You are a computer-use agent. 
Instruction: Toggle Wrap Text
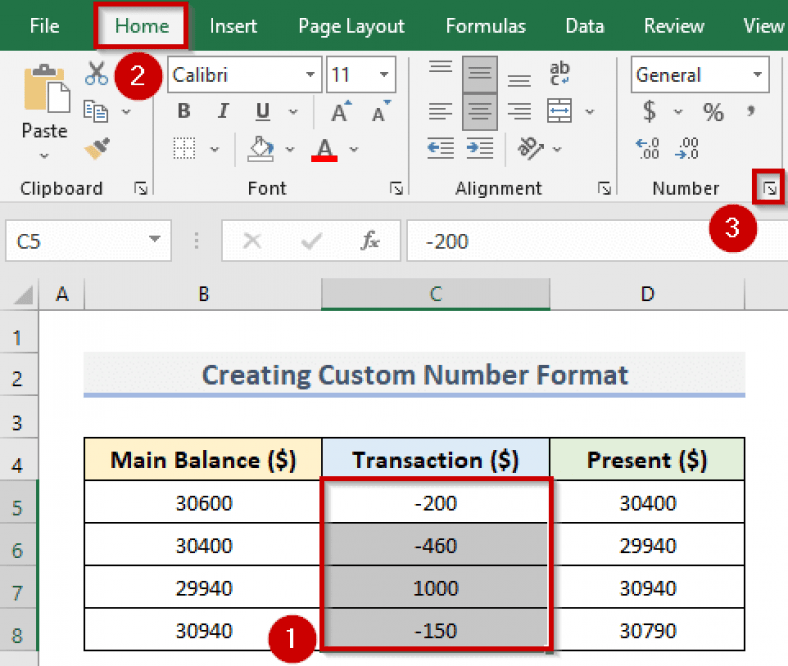[x=559, y=74]
